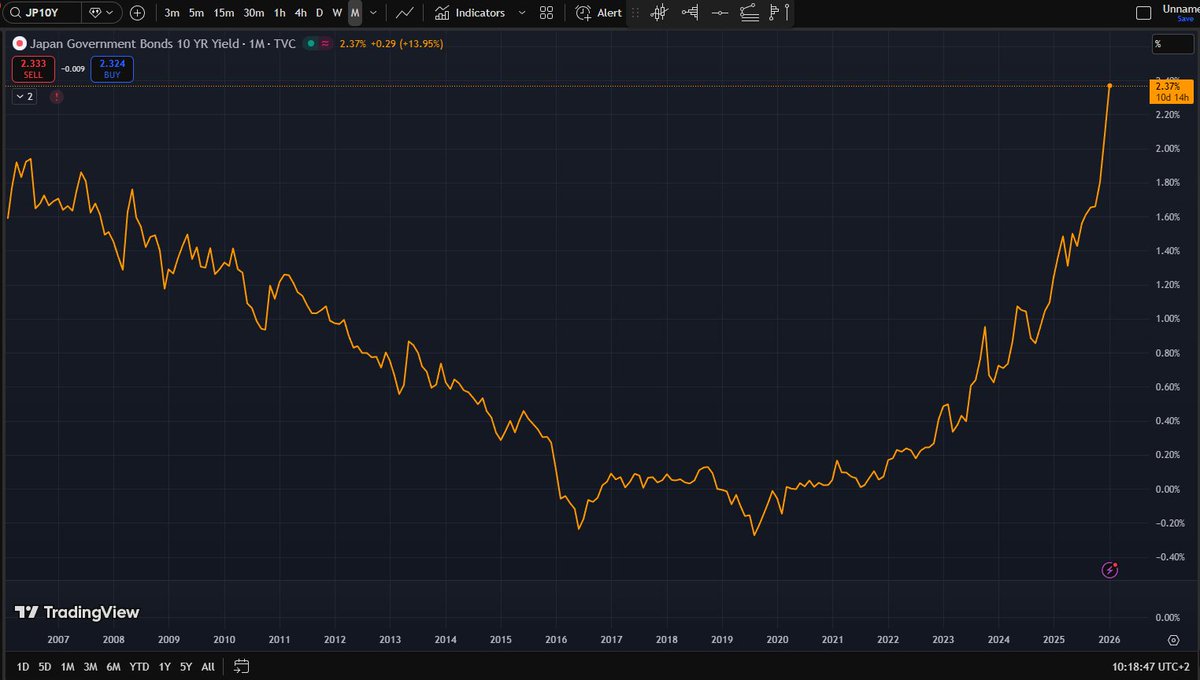Click the red error warning icon in legend
Viewport: 1200px width, 680px height.
56,97
